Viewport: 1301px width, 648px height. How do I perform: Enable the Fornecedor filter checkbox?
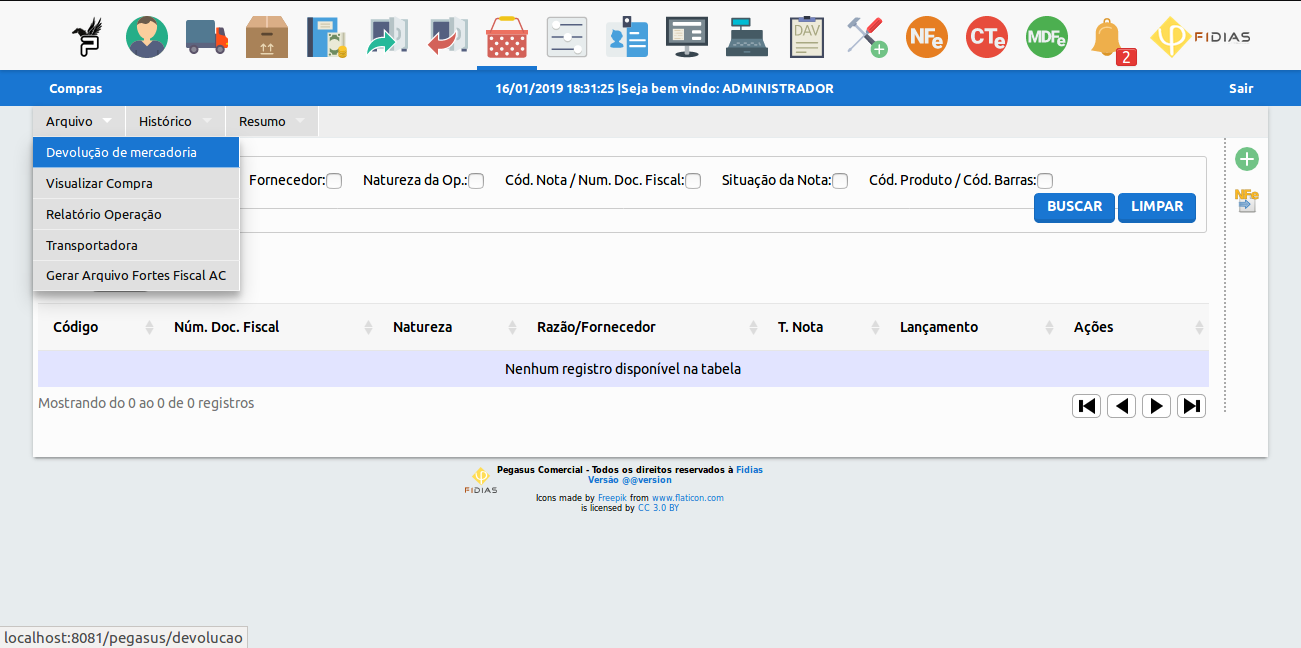coord(334,181)
